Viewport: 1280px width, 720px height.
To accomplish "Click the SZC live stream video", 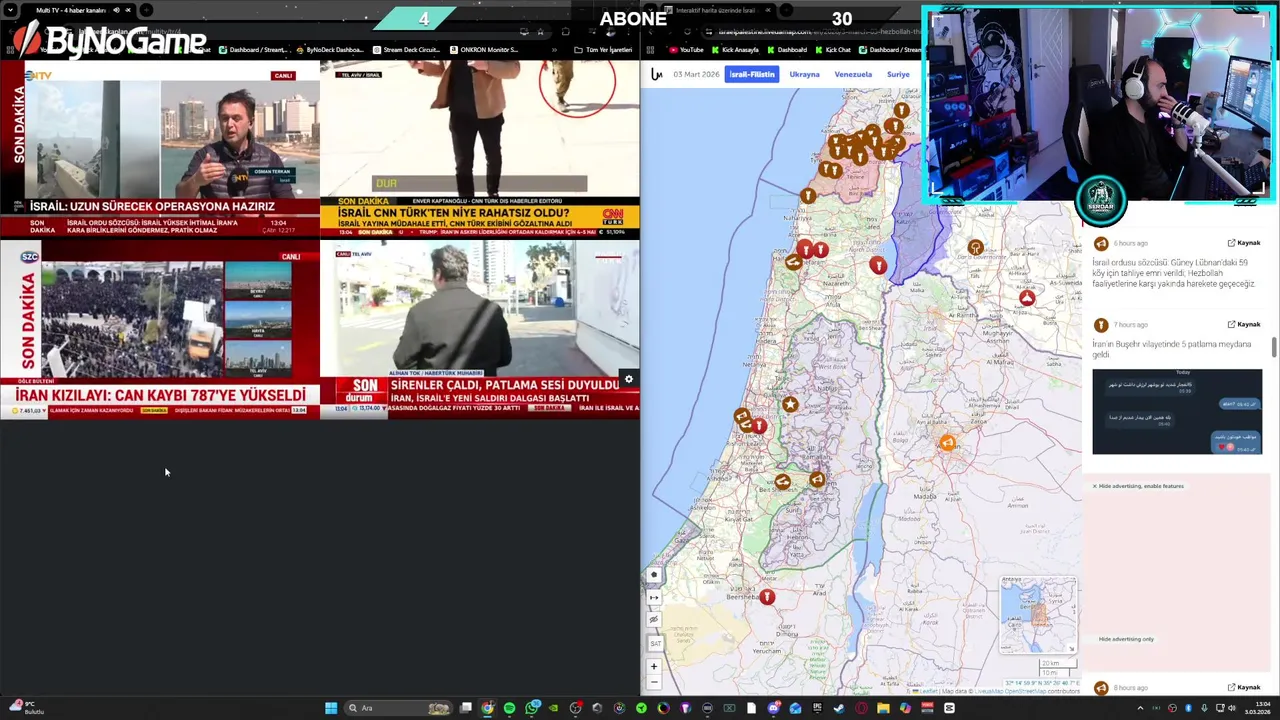I will tap(160, 329).
